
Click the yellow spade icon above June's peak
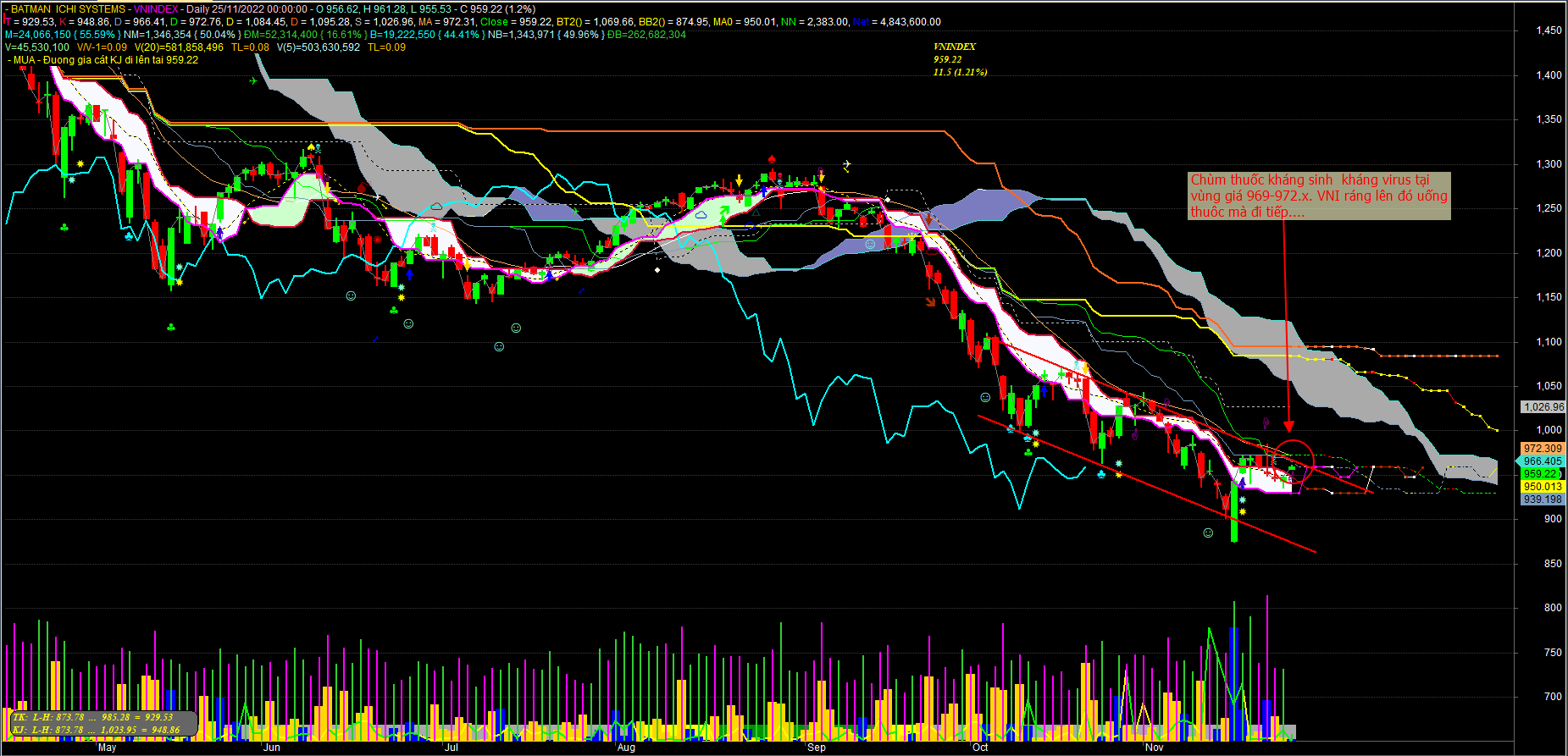[x=311, y=147]
